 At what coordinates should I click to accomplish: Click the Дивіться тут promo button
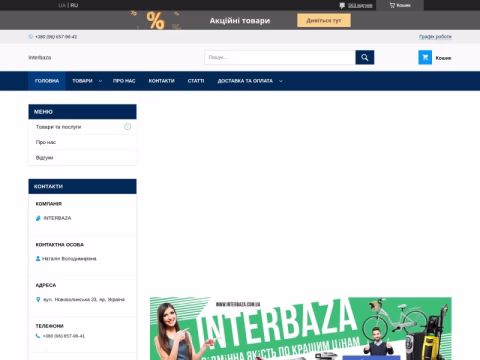(324, 20)
